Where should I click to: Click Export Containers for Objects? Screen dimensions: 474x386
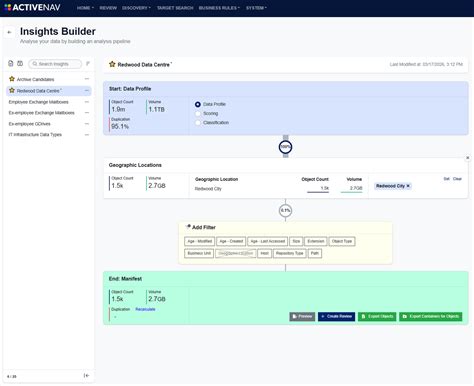tap(431, 316)
